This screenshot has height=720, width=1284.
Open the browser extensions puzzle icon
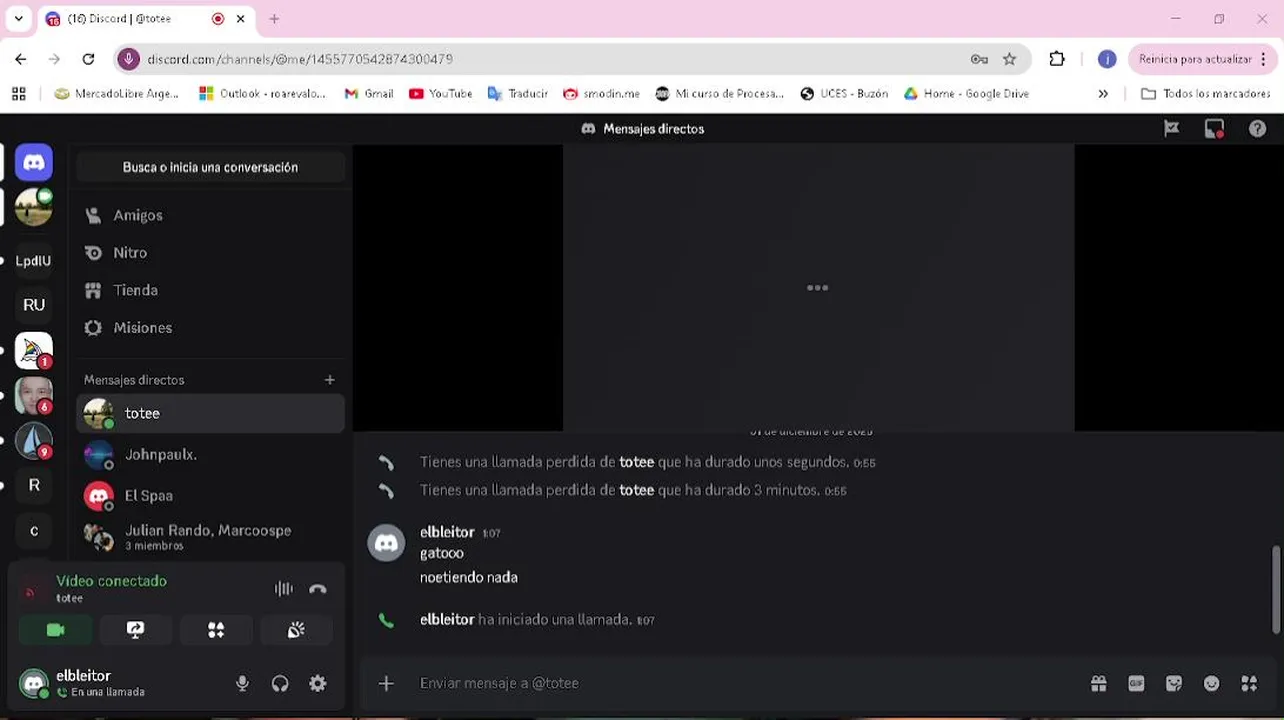pos(1057,59)
